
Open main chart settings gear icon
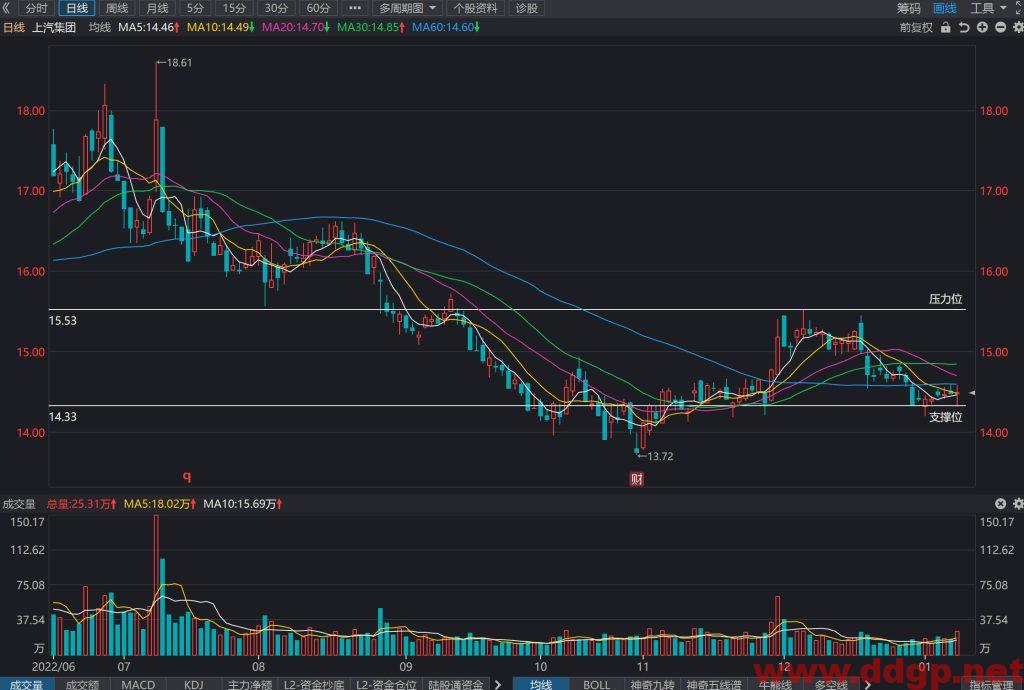click(1018, 27)
